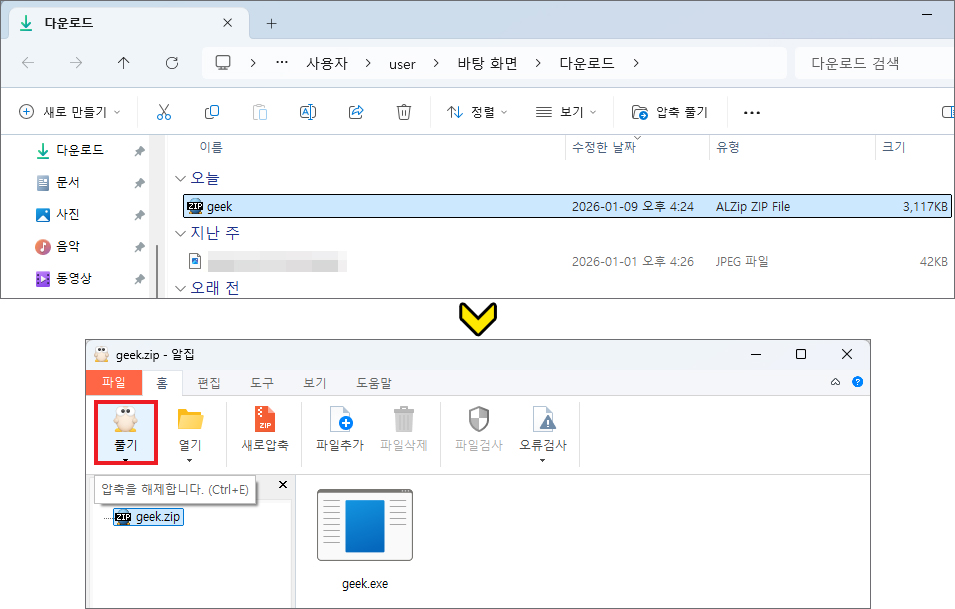Select geek.zip in the tree panel
The width and height of the screenshot is (955, 609).
[158, 517]
